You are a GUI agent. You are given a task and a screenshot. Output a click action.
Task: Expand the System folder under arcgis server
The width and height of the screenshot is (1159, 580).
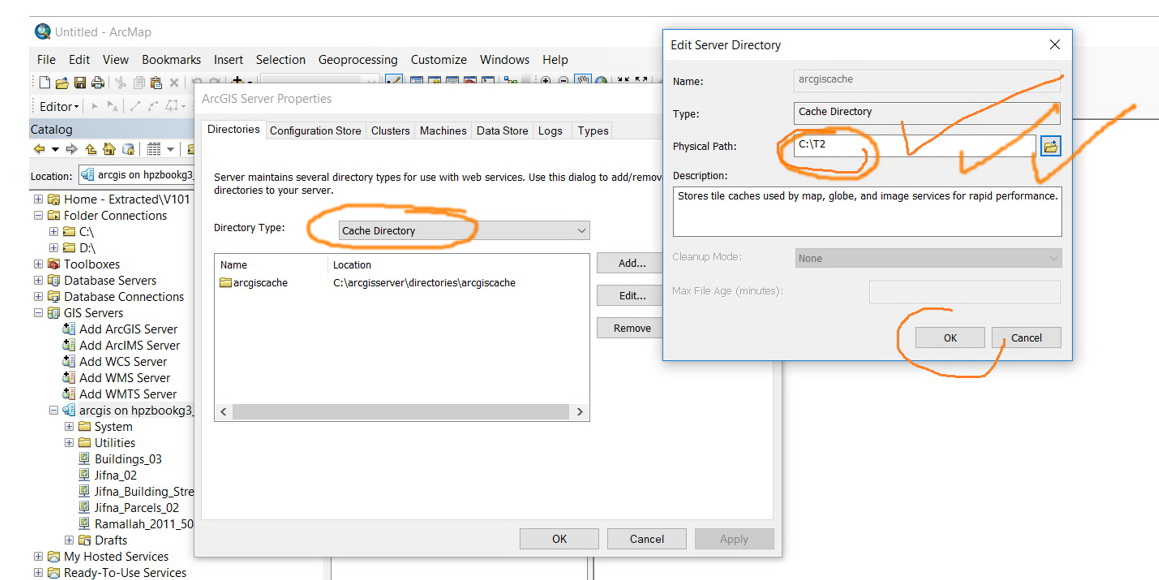[x=69, y=427]
